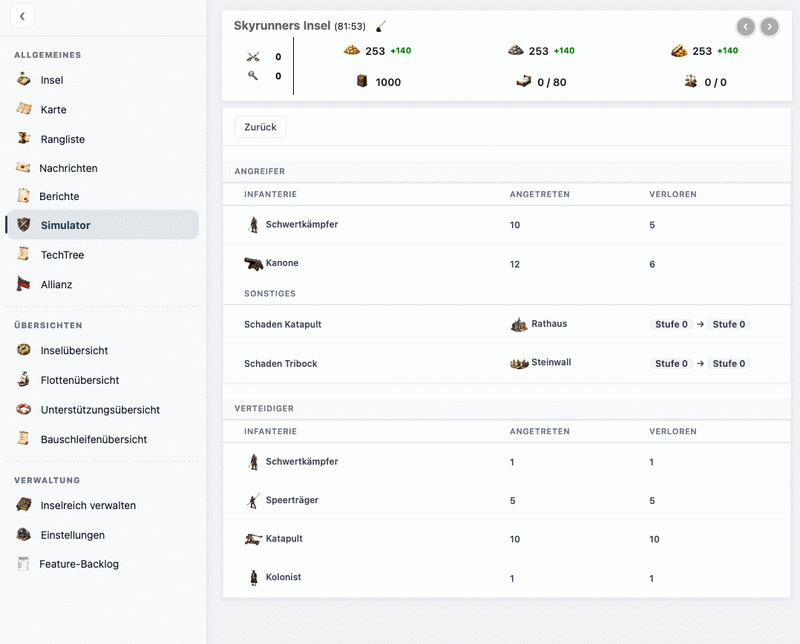Screen dimensions: 800x644
Task: Click the Berichte scroll icon
Action: pyautogui.click(x=23, y=195)
